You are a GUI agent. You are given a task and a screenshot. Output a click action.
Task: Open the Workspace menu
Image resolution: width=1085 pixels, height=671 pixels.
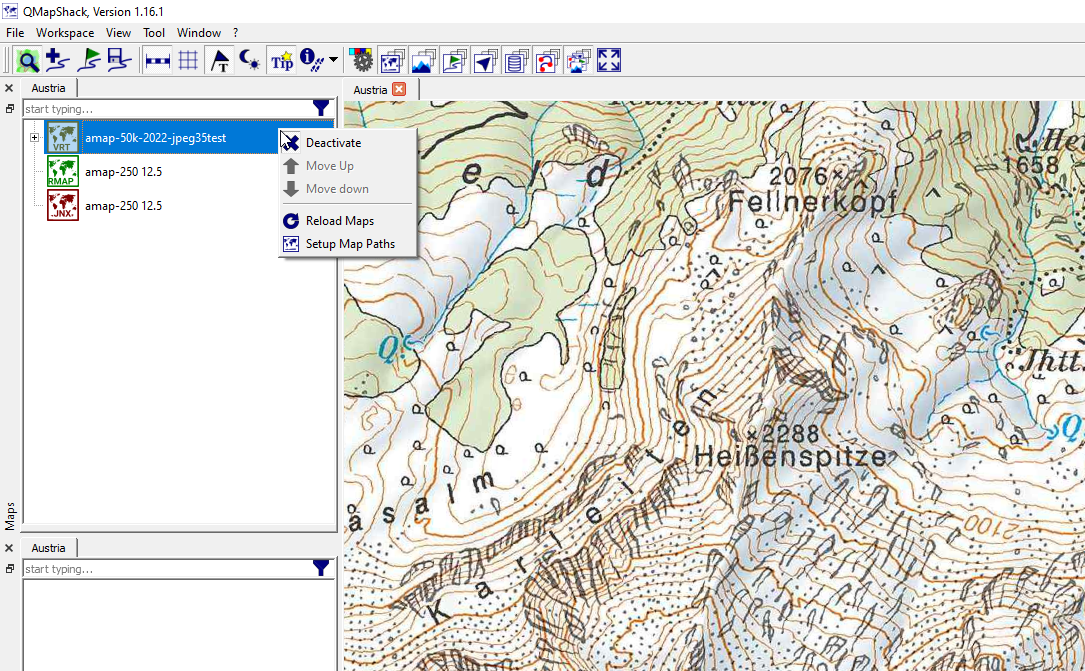click(x=65, y=33)
